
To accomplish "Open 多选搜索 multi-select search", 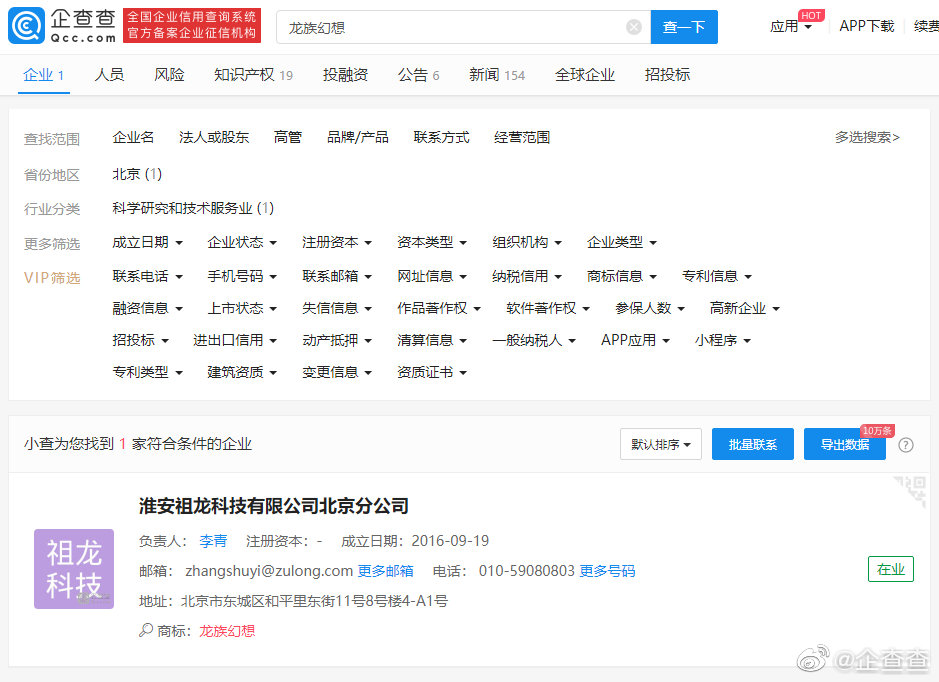I will 867,137.
